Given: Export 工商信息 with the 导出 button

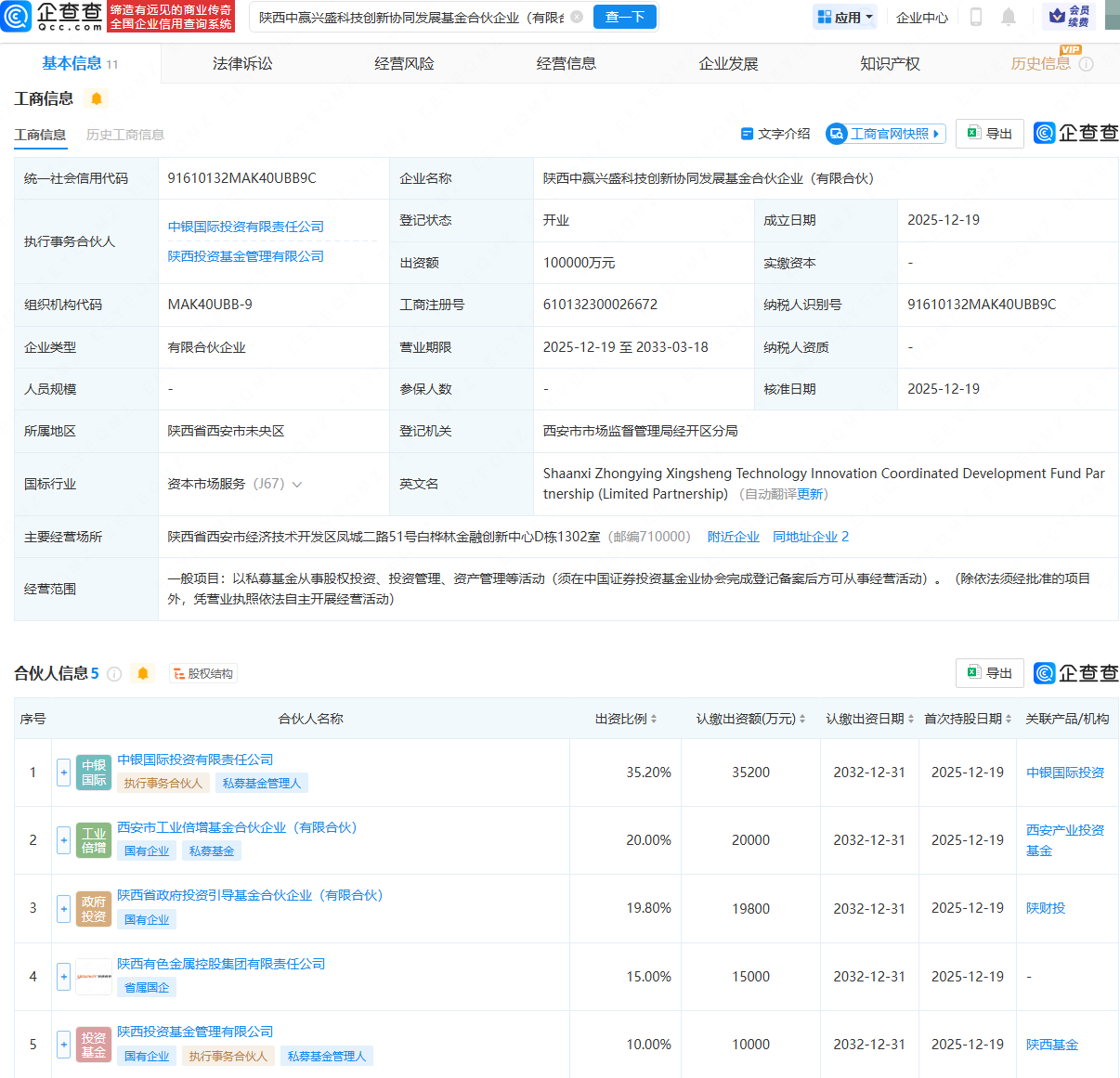Looking at the screenshot, I should [x=990, y=134].
